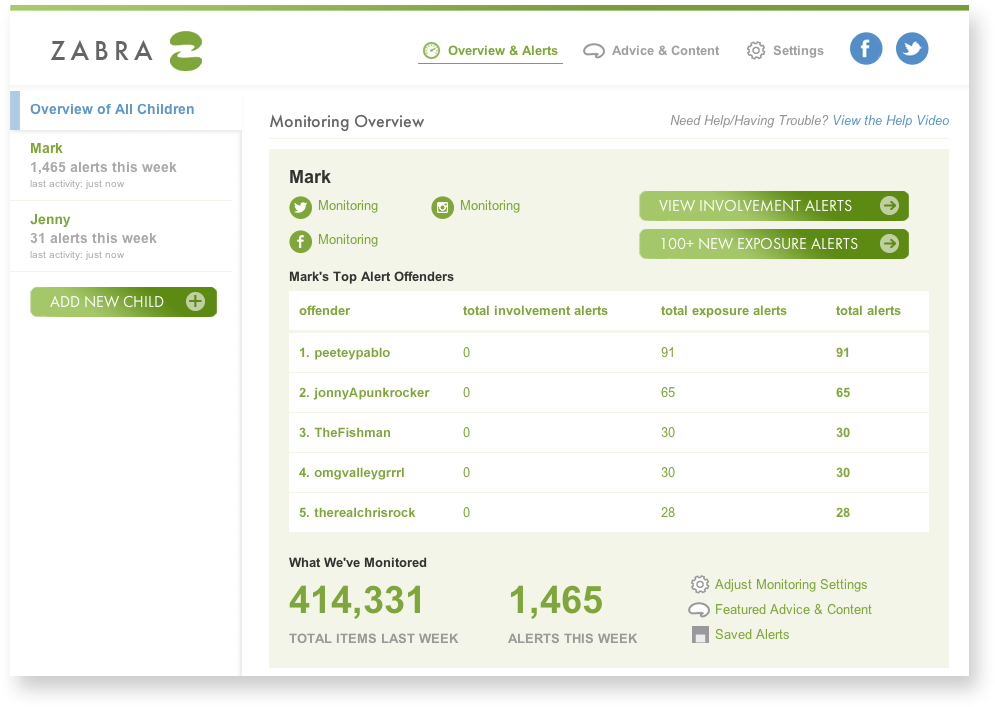Viewport: 995px width, 707px height.
Task: Click 100+ New Exposure Alerts button
Action: [x=774, y=244]
